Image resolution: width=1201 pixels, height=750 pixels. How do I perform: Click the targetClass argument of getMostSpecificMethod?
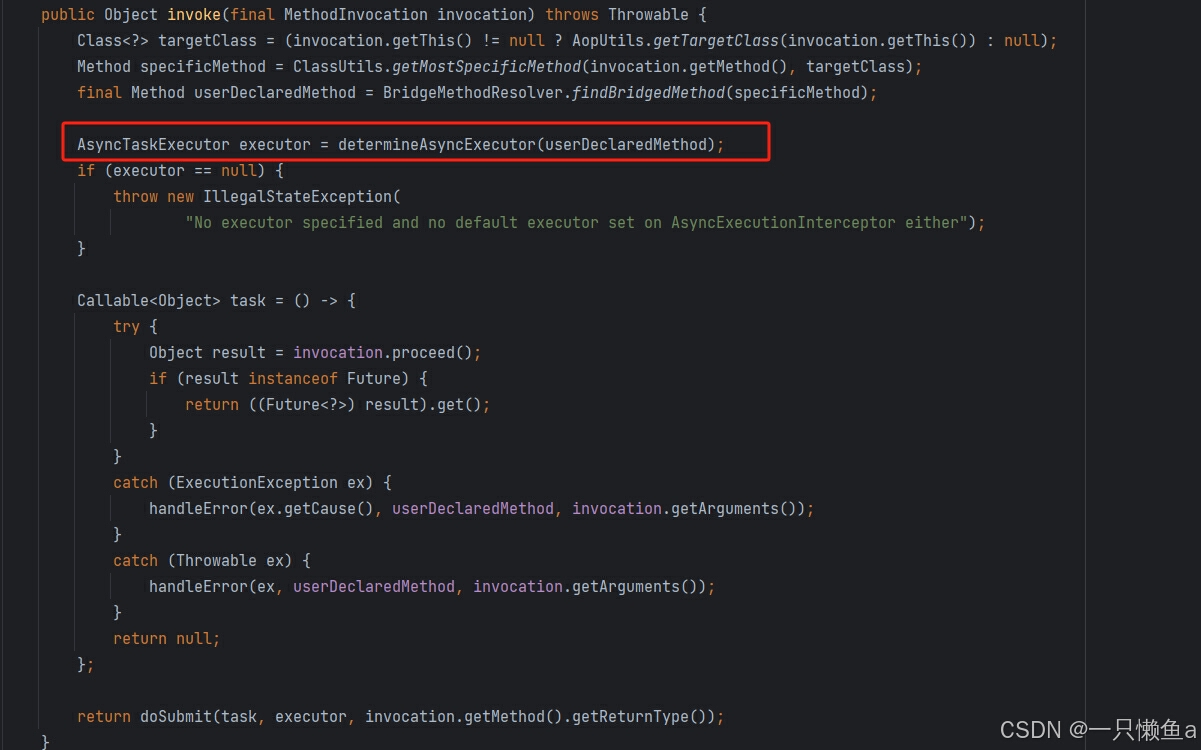click(855, 66)
